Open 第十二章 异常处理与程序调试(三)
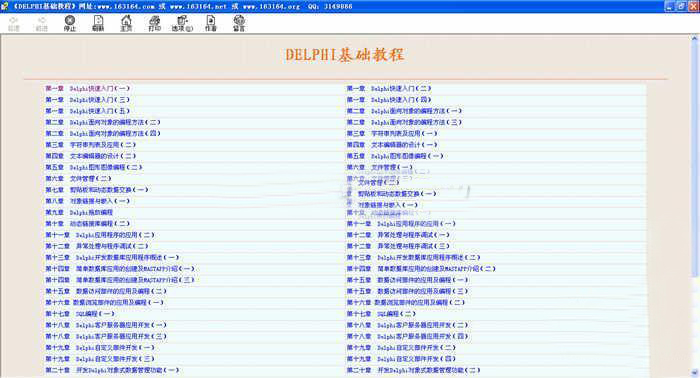The height and width of the screenshot is (378, 700). pyautogui.click(x=398, y=246)
